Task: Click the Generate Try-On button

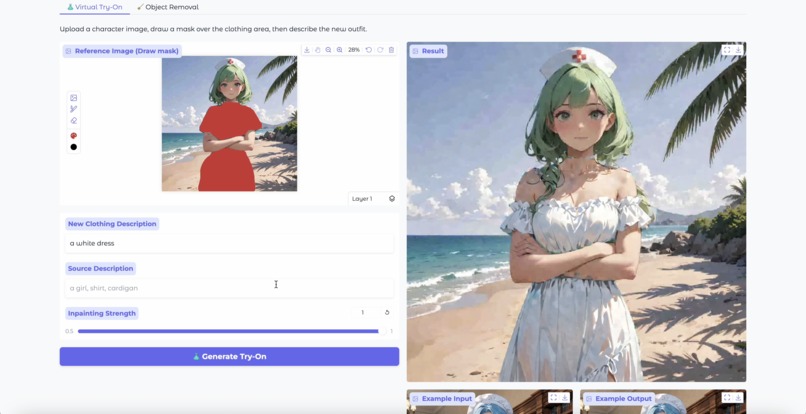Action: pos(229,356)
